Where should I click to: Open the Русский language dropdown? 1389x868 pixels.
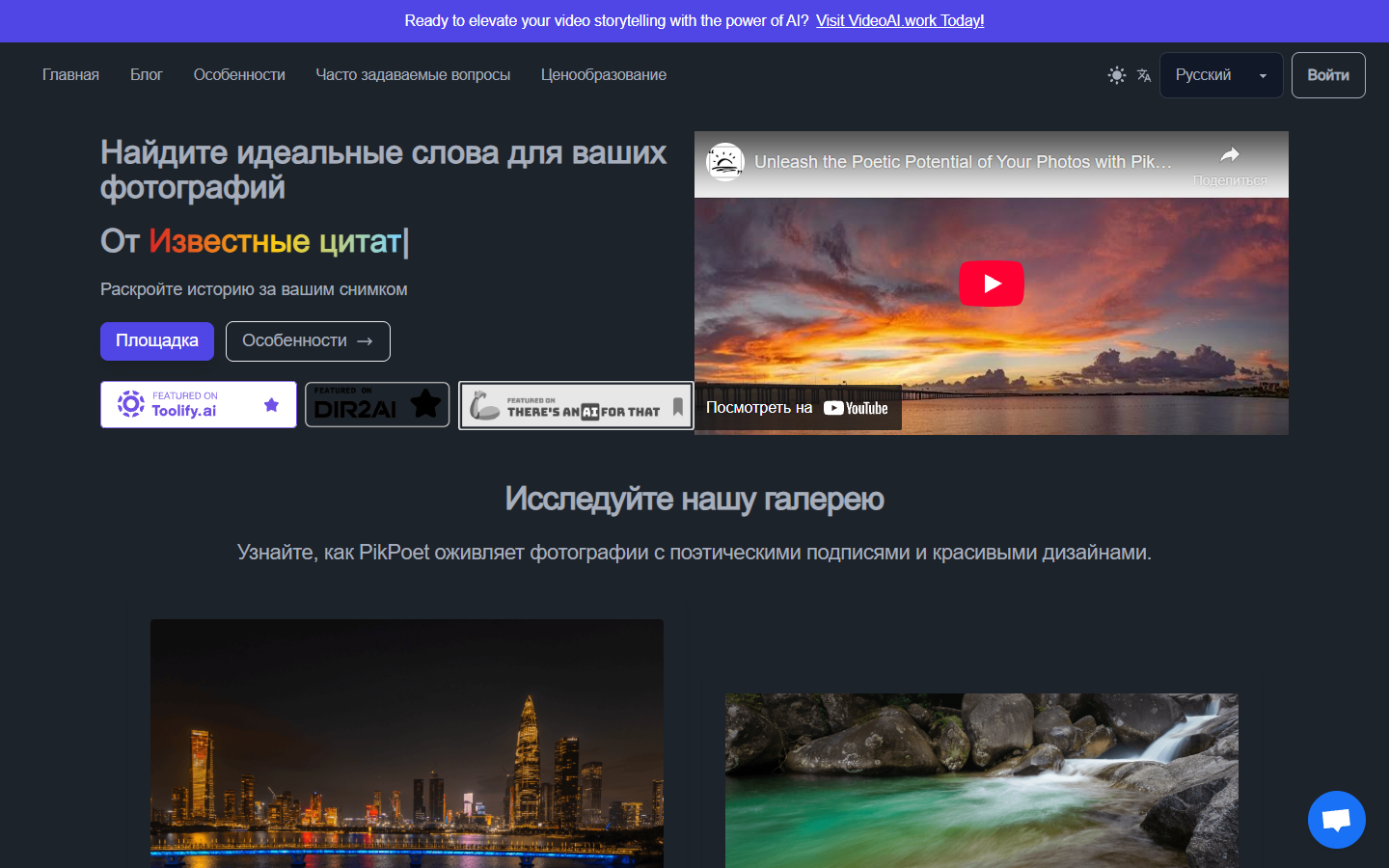click(1221, 75)
